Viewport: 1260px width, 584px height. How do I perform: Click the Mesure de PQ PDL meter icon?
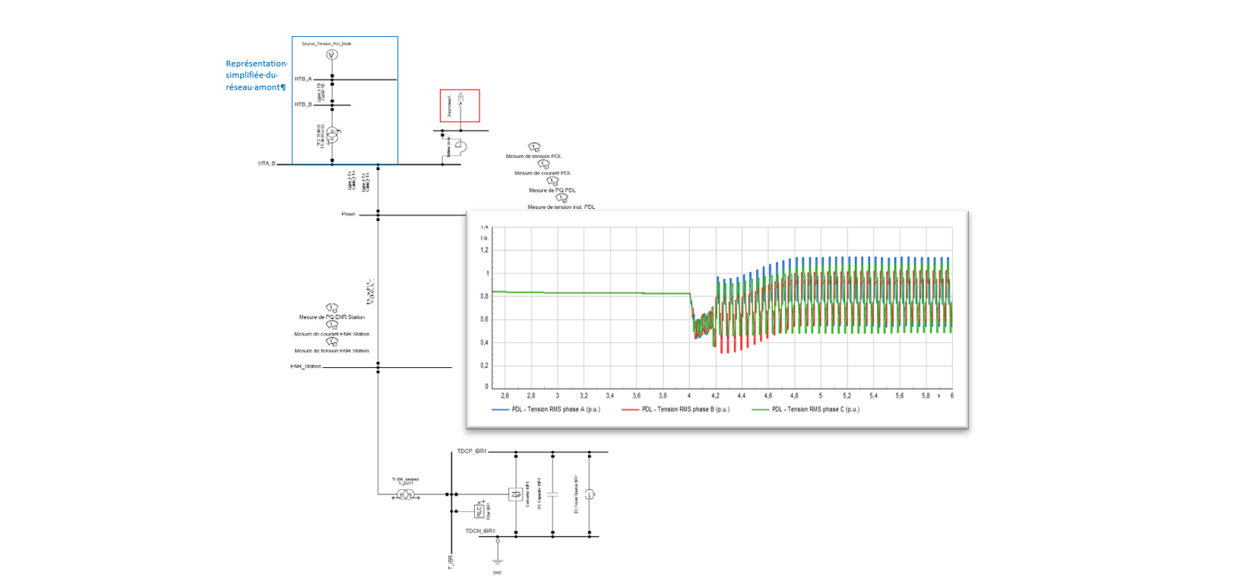pyautogui.click(x=552, y=181)
